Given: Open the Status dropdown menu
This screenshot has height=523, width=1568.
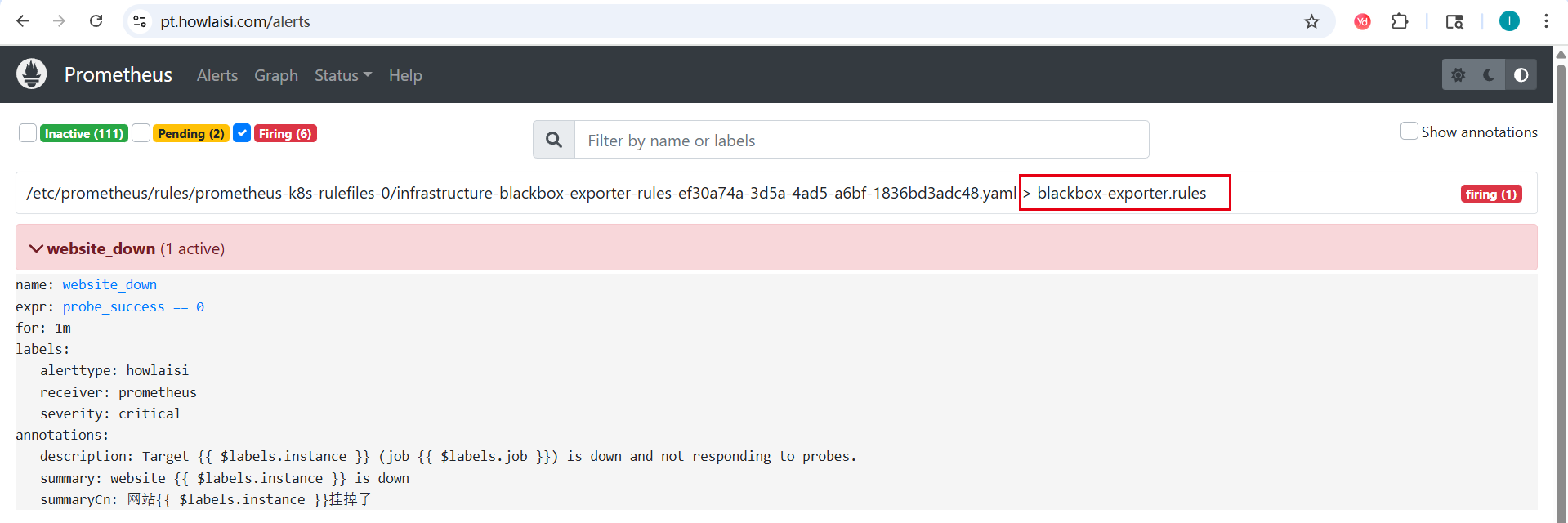Looking at the screenshot, I should [342, 75].
